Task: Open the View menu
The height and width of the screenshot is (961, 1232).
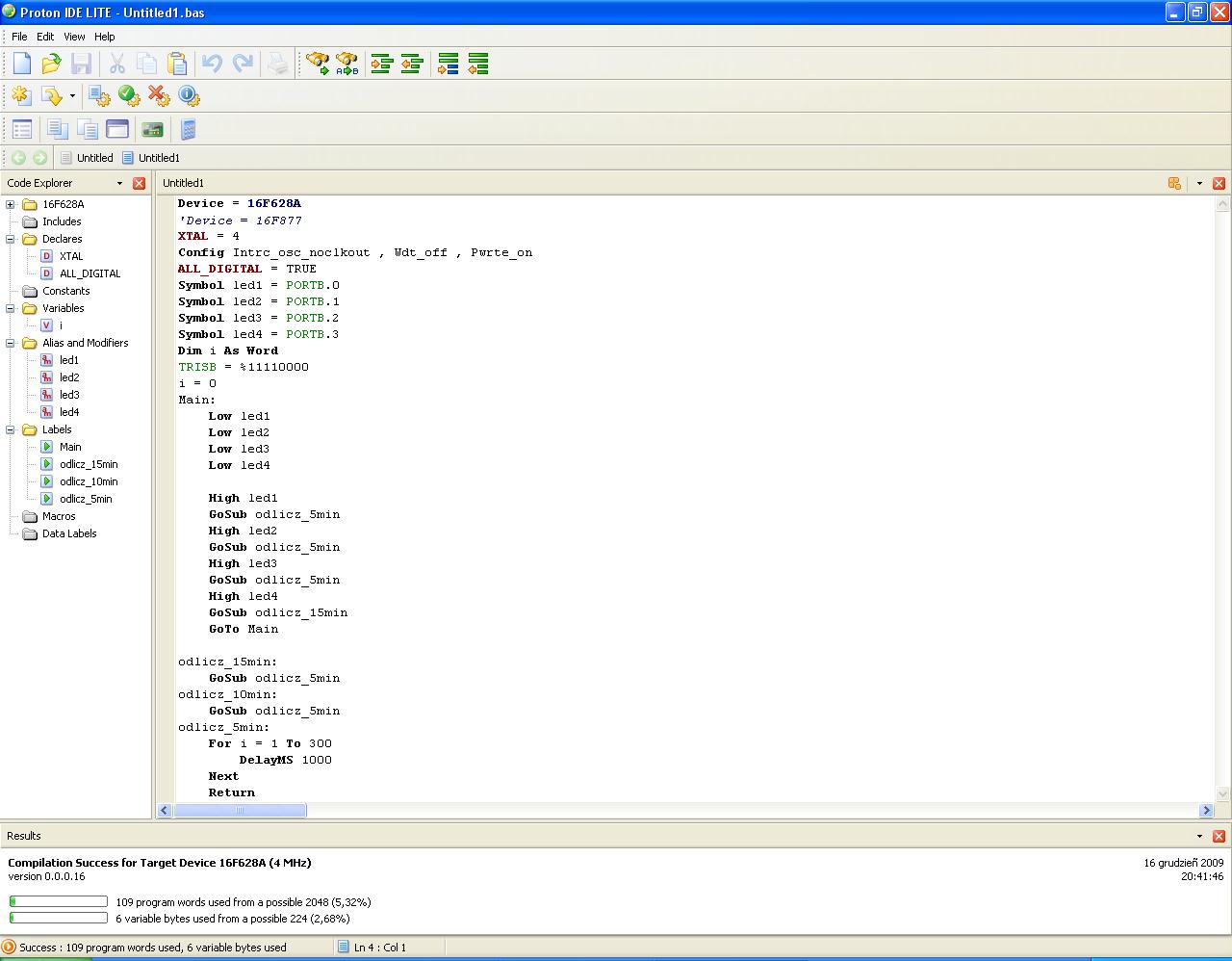Action: pos(74,37)
